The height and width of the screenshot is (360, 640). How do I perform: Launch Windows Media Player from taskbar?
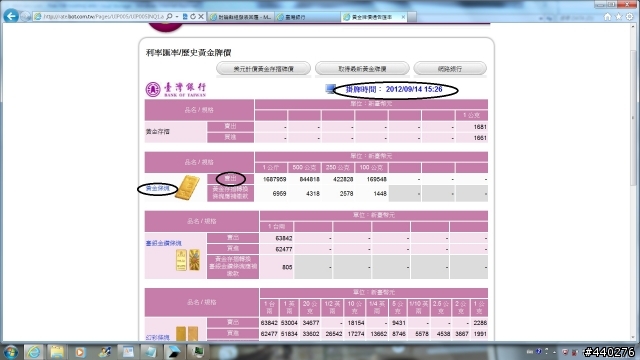(80, 351)
